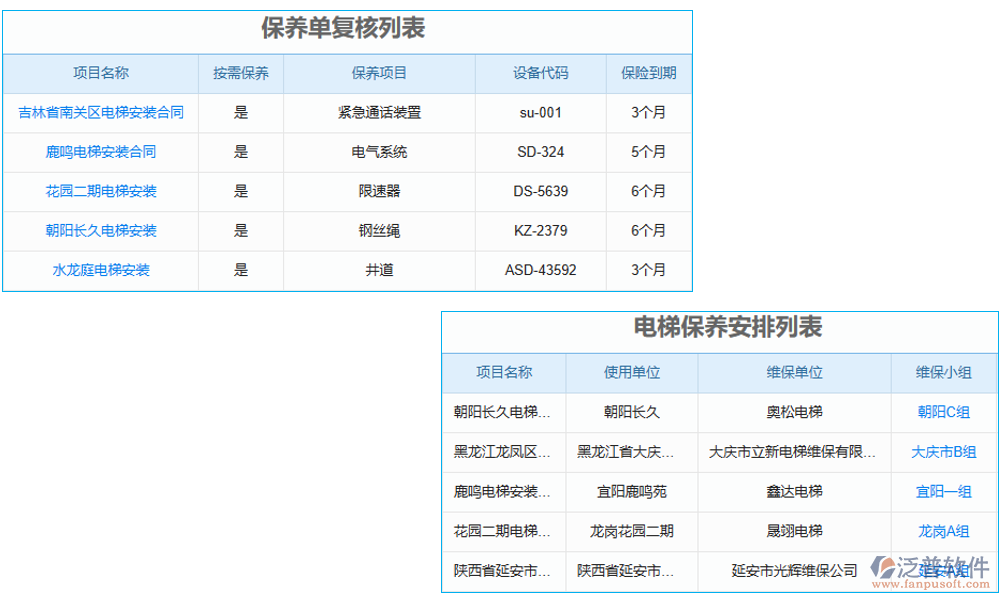The width and height of the screenshot is (1000, 600).
Task: Click the 按需保养 column header
Action: pos(240,73)
